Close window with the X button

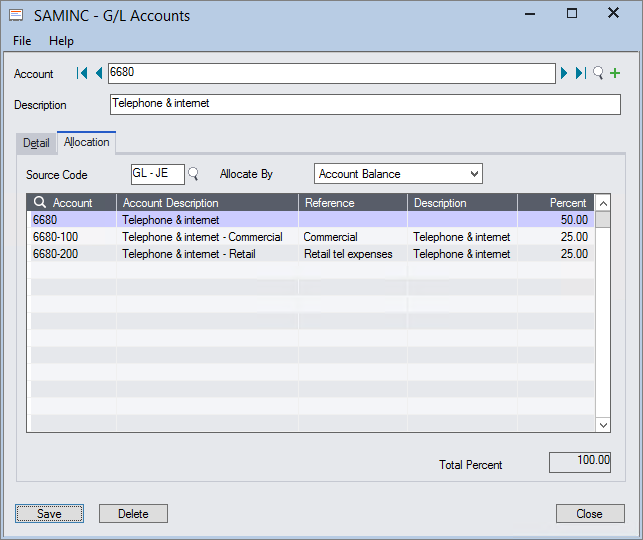click(613, 13)
